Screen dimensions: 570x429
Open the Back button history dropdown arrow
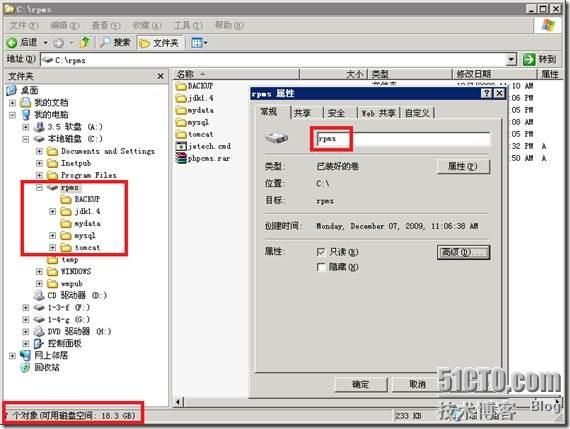click(x=45, y=43)
